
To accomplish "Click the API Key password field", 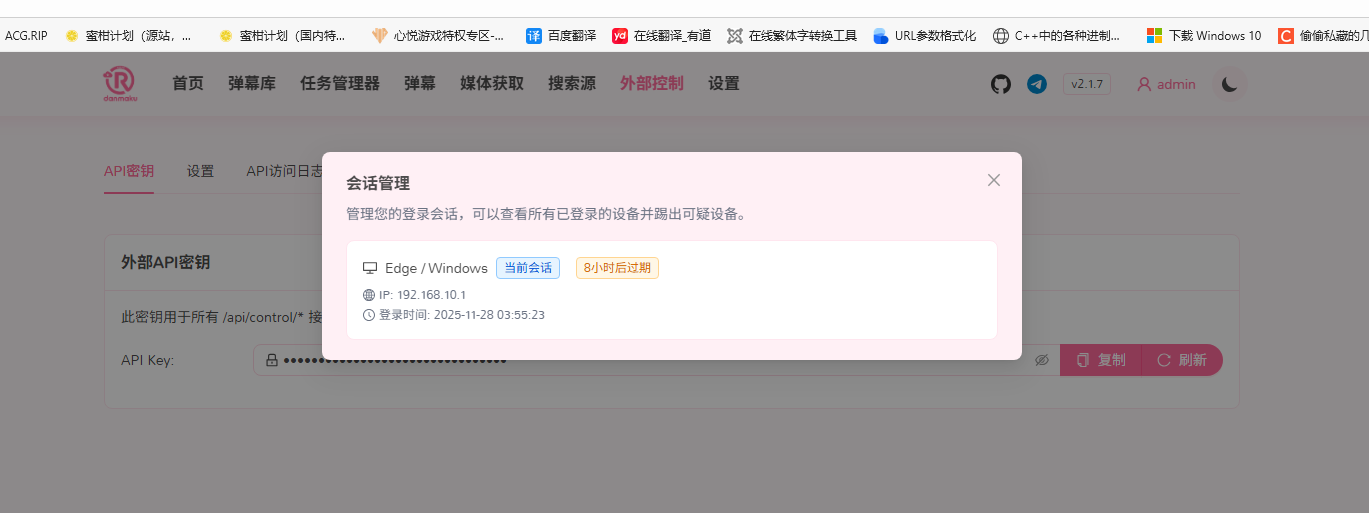I will pos(656,360).
